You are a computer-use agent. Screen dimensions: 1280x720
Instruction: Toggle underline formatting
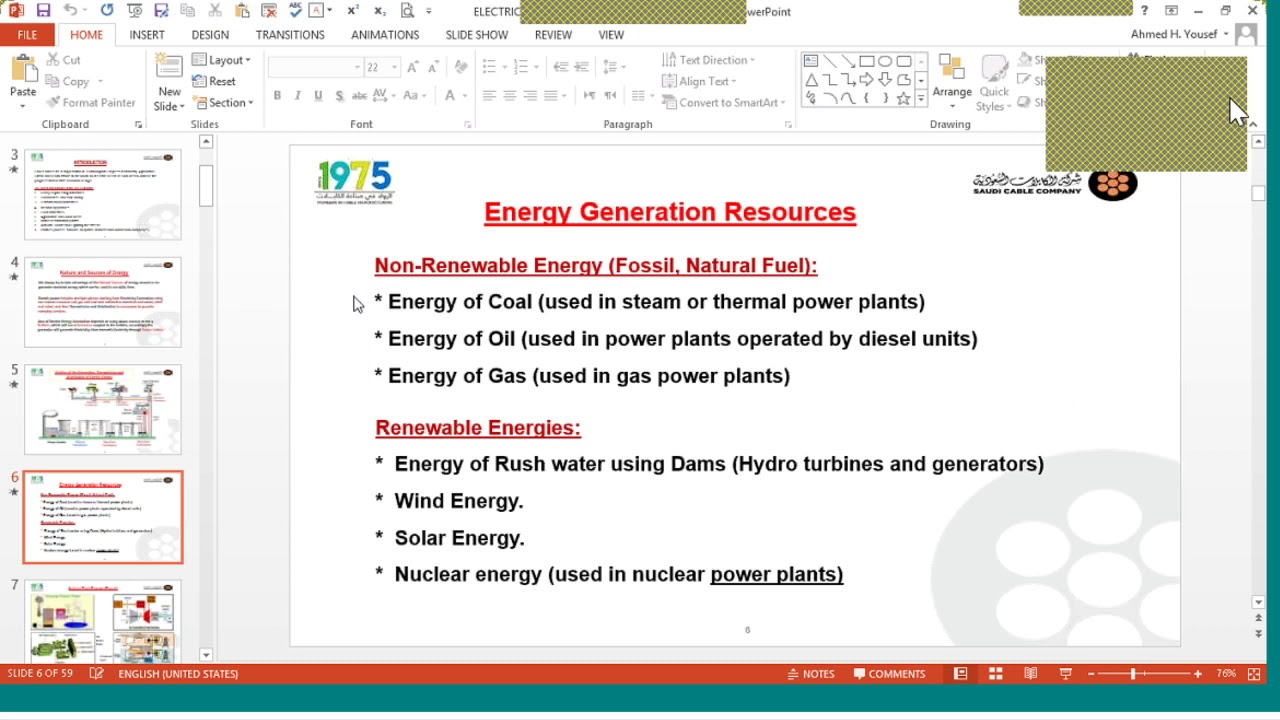[x=318, y=96]
